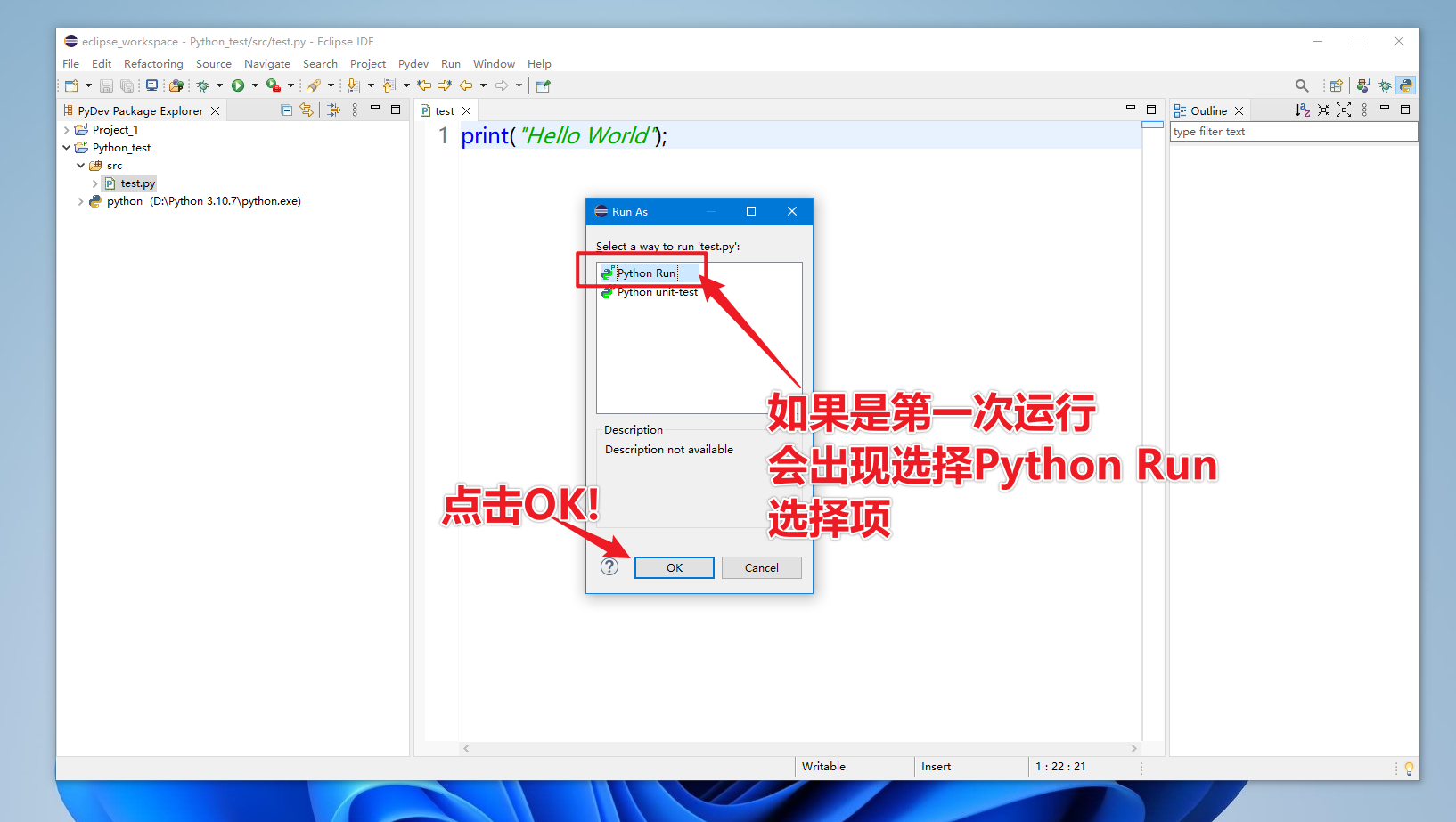Click the Pin Editor toolbar icon
The width and height of the screenshot is (1456, 822).
click(544, 85)
